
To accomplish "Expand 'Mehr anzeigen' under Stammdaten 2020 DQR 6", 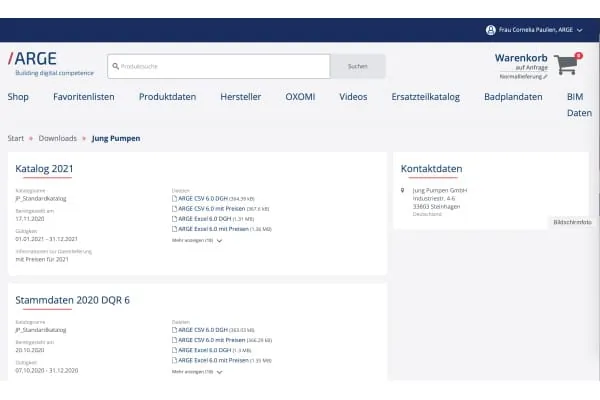I will click(x=197, y=371).
